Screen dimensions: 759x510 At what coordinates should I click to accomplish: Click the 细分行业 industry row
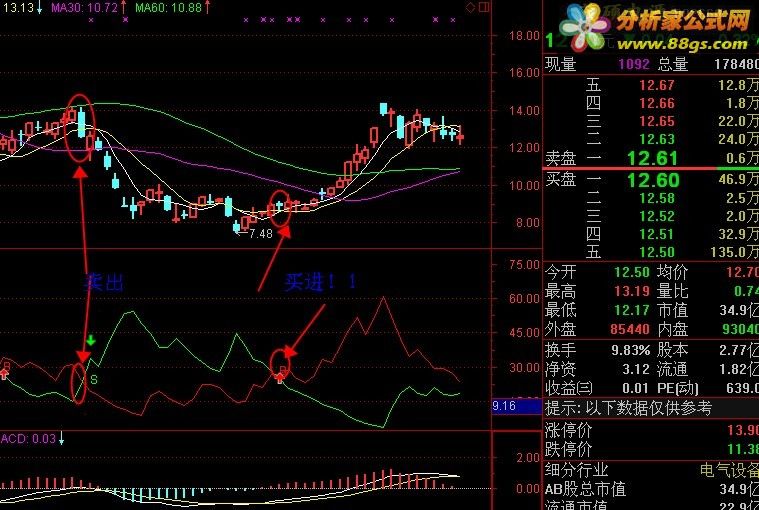[x=651, y=470]
